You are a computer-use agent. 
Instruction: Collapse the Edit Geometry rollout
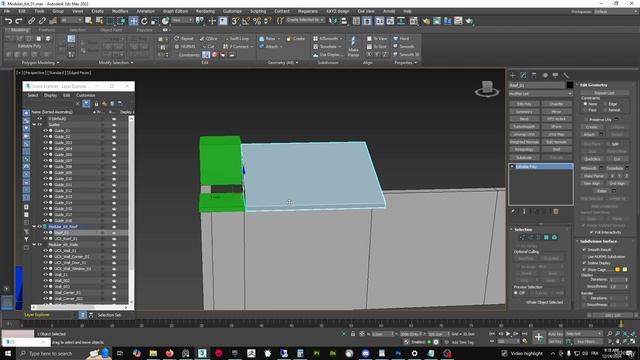point(594,85)
